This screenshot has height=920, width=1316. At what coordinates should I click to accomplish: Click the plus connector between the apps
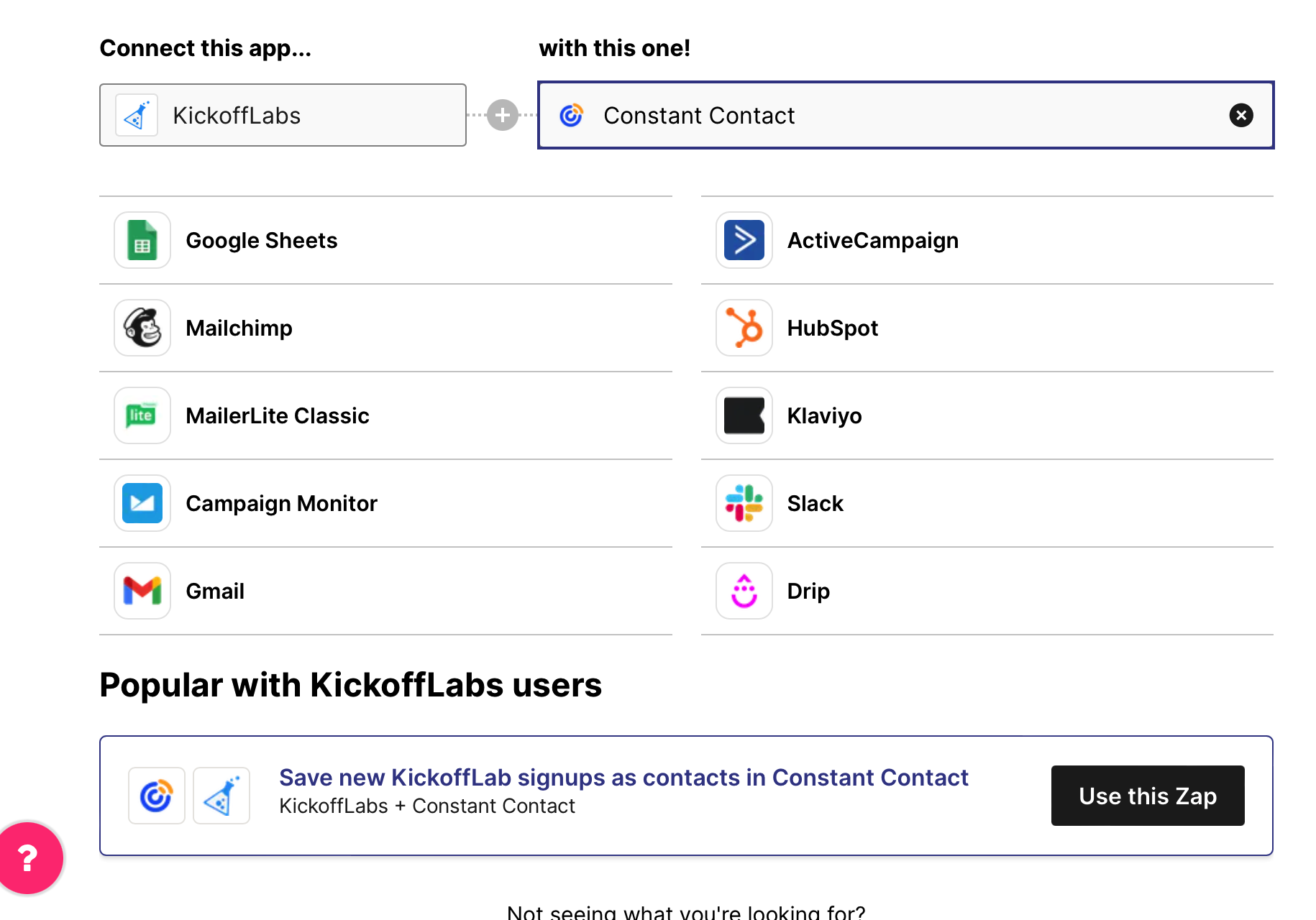coord(503,115)
